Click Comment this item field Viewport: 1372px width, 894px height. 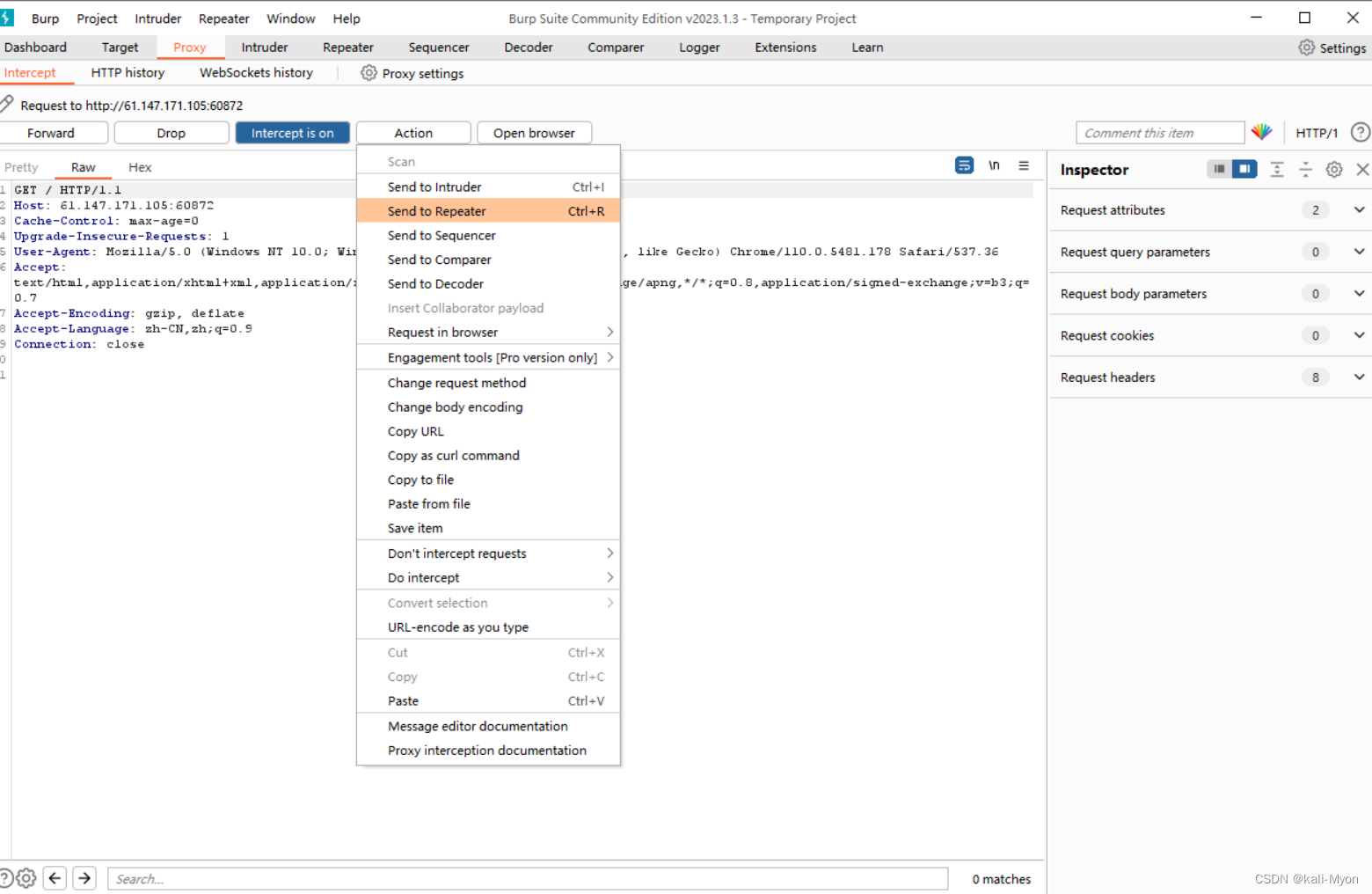1160,133
